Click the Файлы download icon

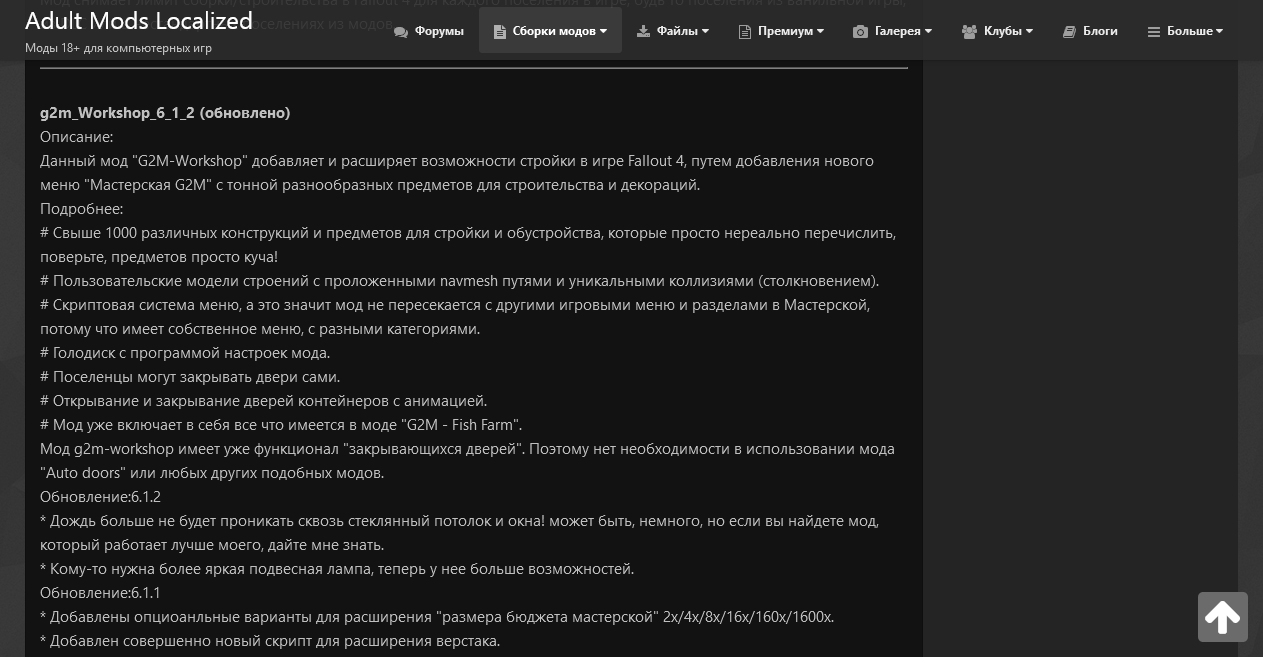coord(644,32)
